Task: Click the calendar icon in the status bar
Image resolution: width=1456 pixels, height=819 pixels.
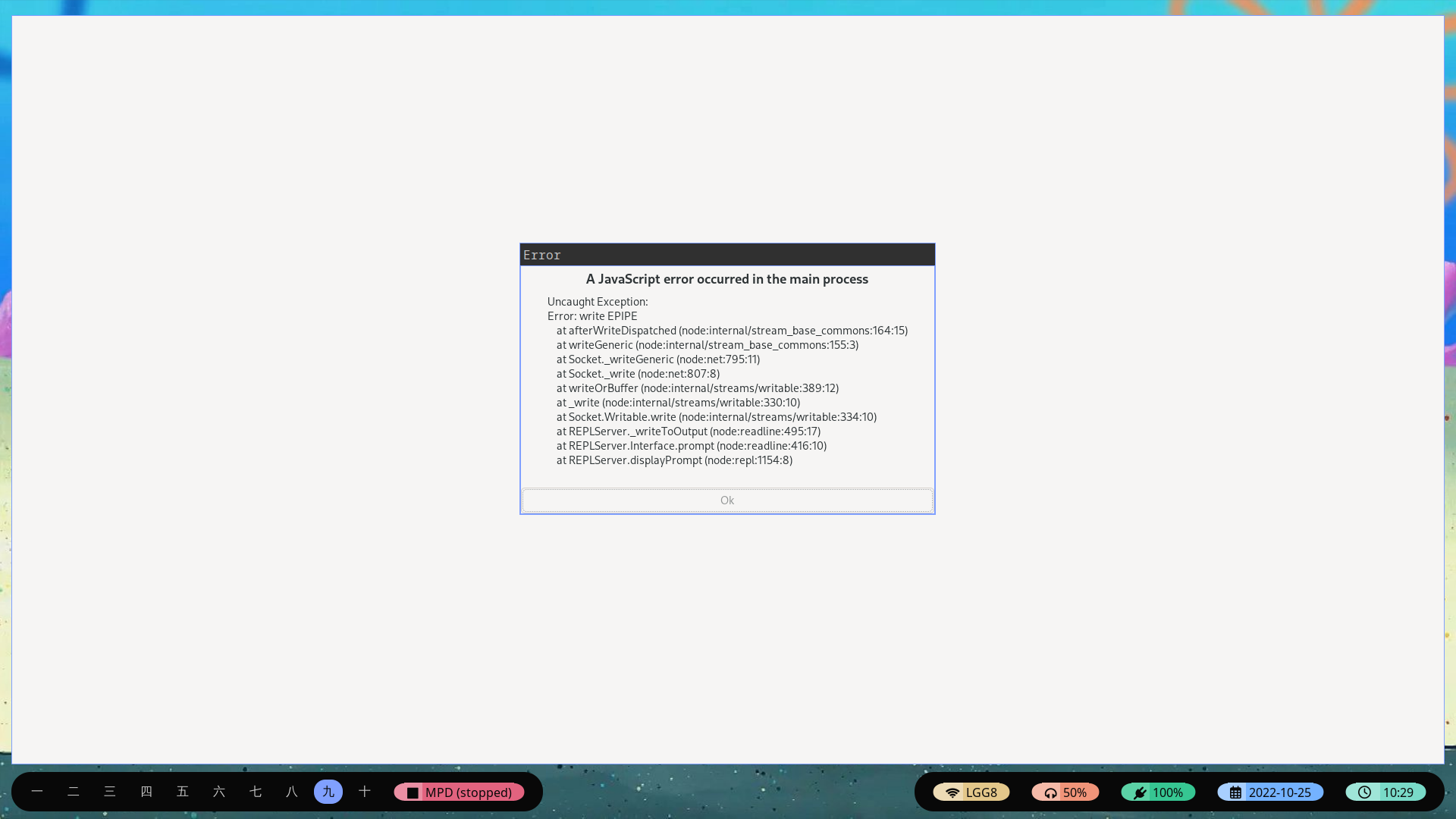Action: (x=1236, y=792)
